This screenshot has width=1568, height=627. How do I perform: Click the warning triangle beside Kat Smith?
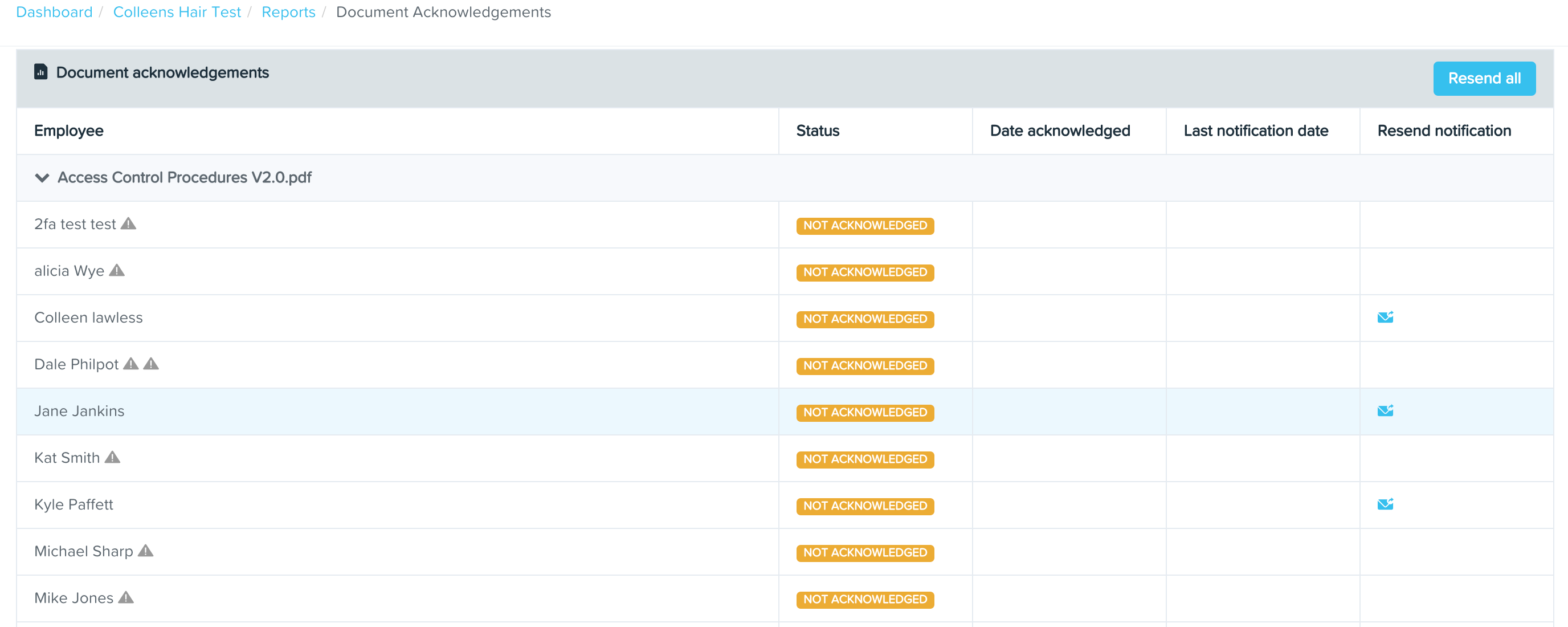click(x=113, y=457)
